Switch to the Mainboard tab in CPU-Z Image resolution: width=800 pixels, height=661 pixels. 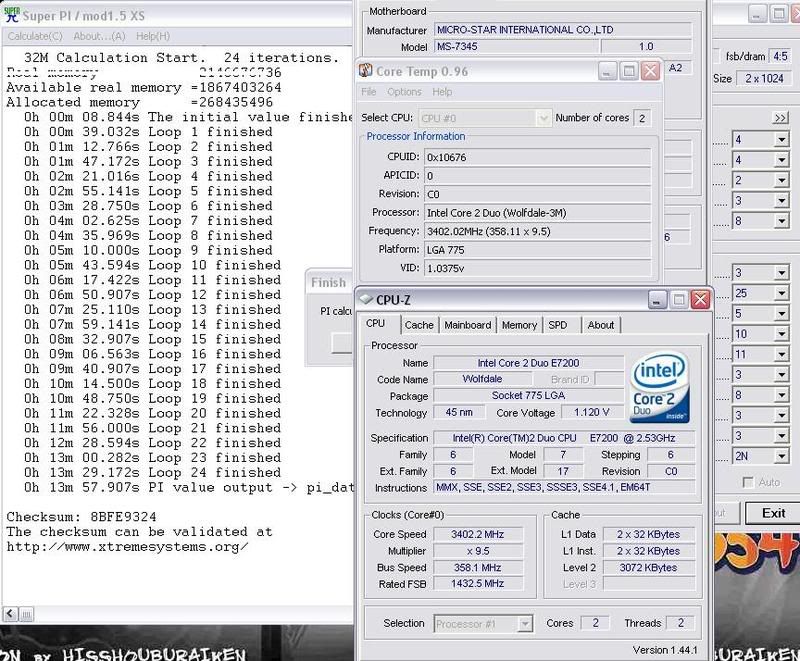tap(468, 325)
